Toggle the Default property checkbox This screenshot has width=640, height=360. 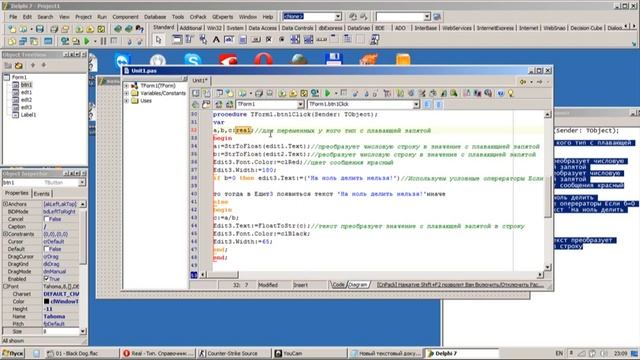[47, 249]
